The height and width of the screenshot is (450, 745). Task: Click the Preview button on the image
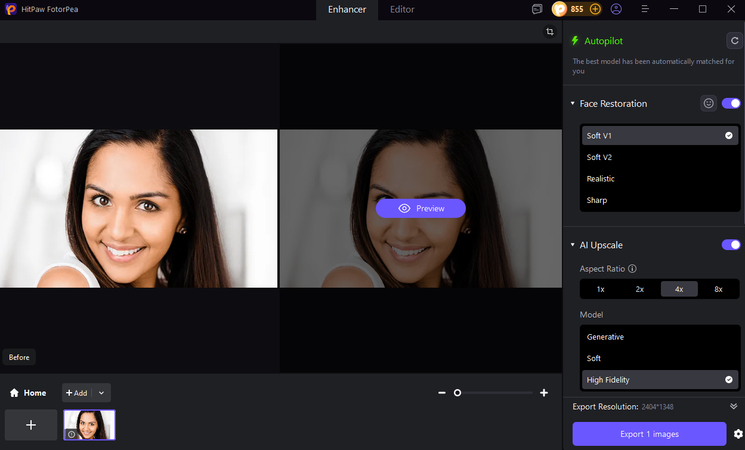click(420, 208)
